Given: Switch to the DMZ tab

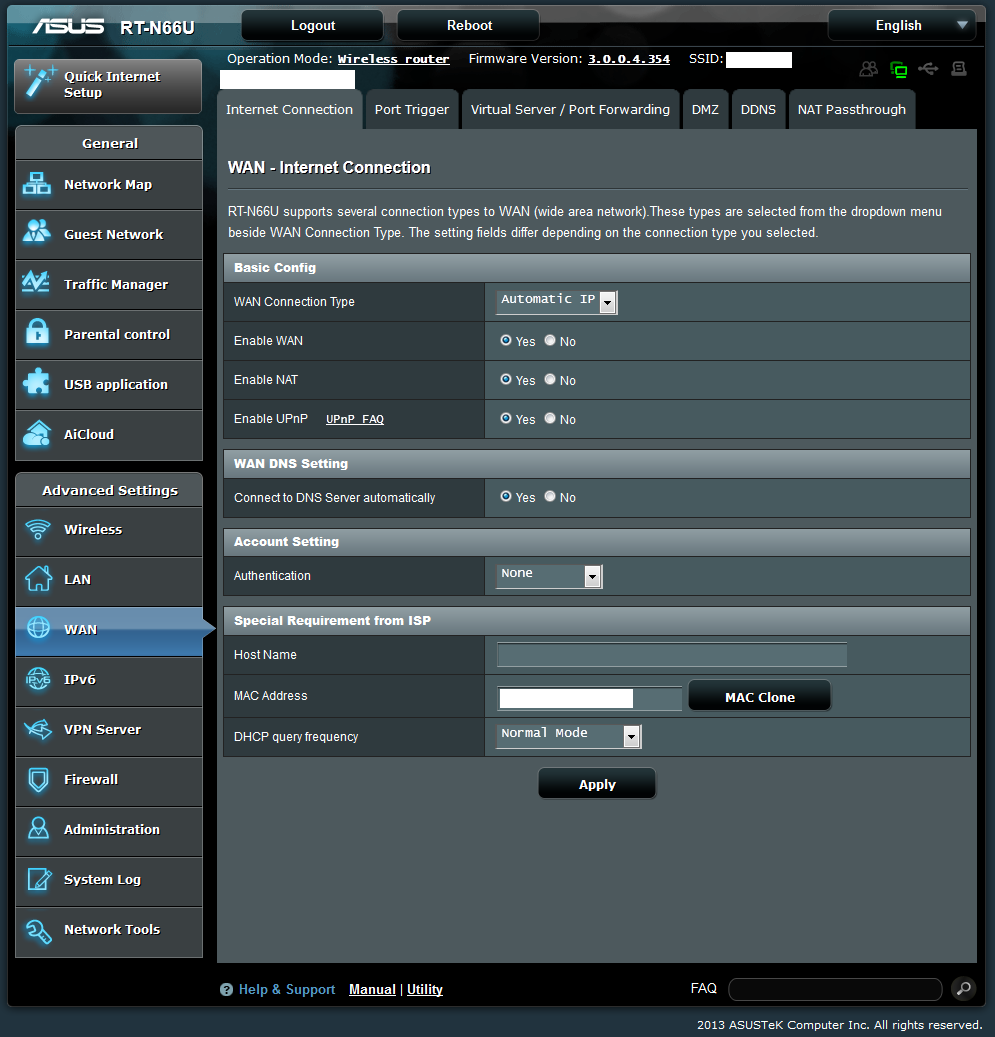Looking at the screenshot, I should tap(705, 109).
